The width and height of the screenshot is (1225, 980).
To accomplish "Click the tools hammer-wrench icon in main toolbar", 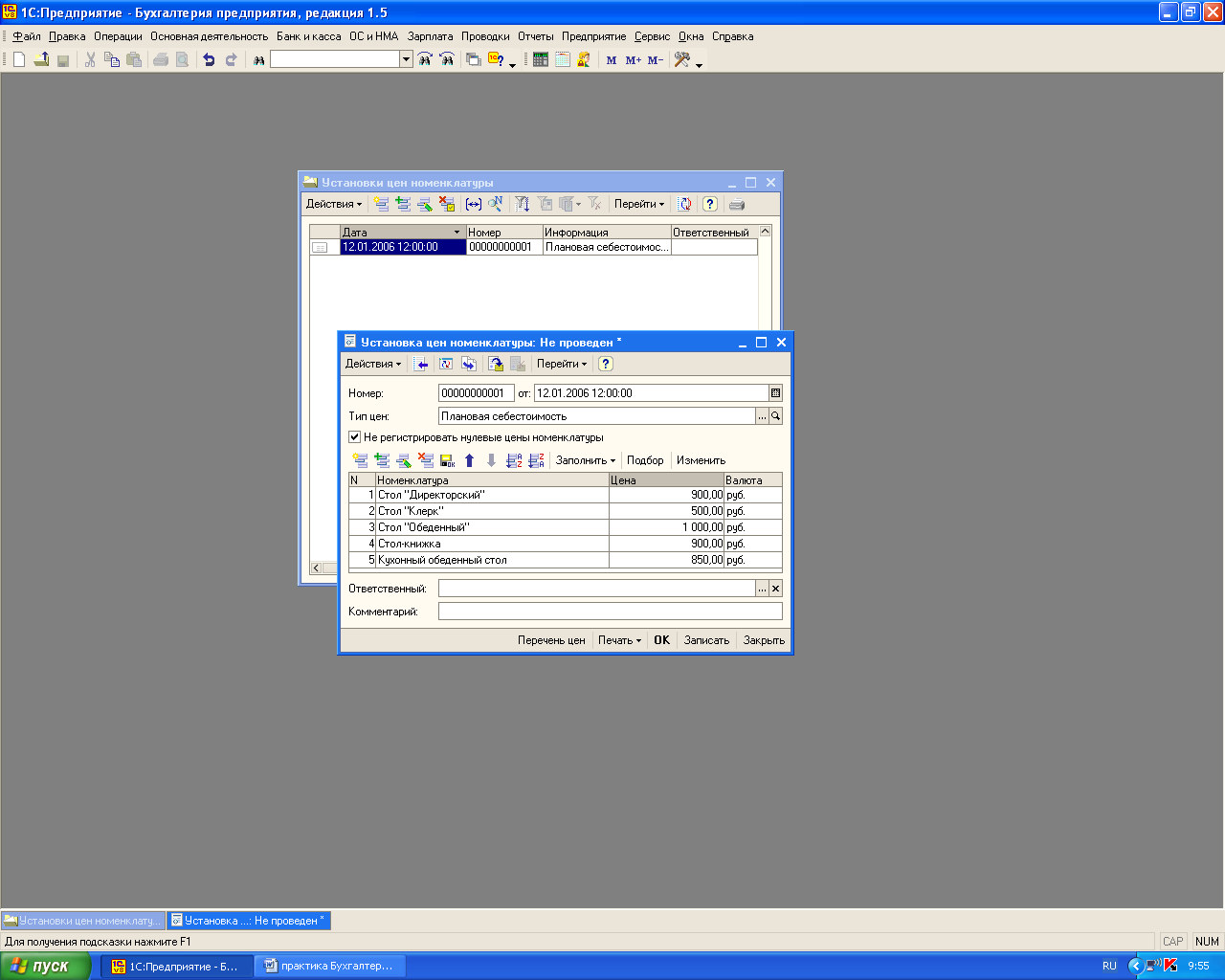I will 682,59.
